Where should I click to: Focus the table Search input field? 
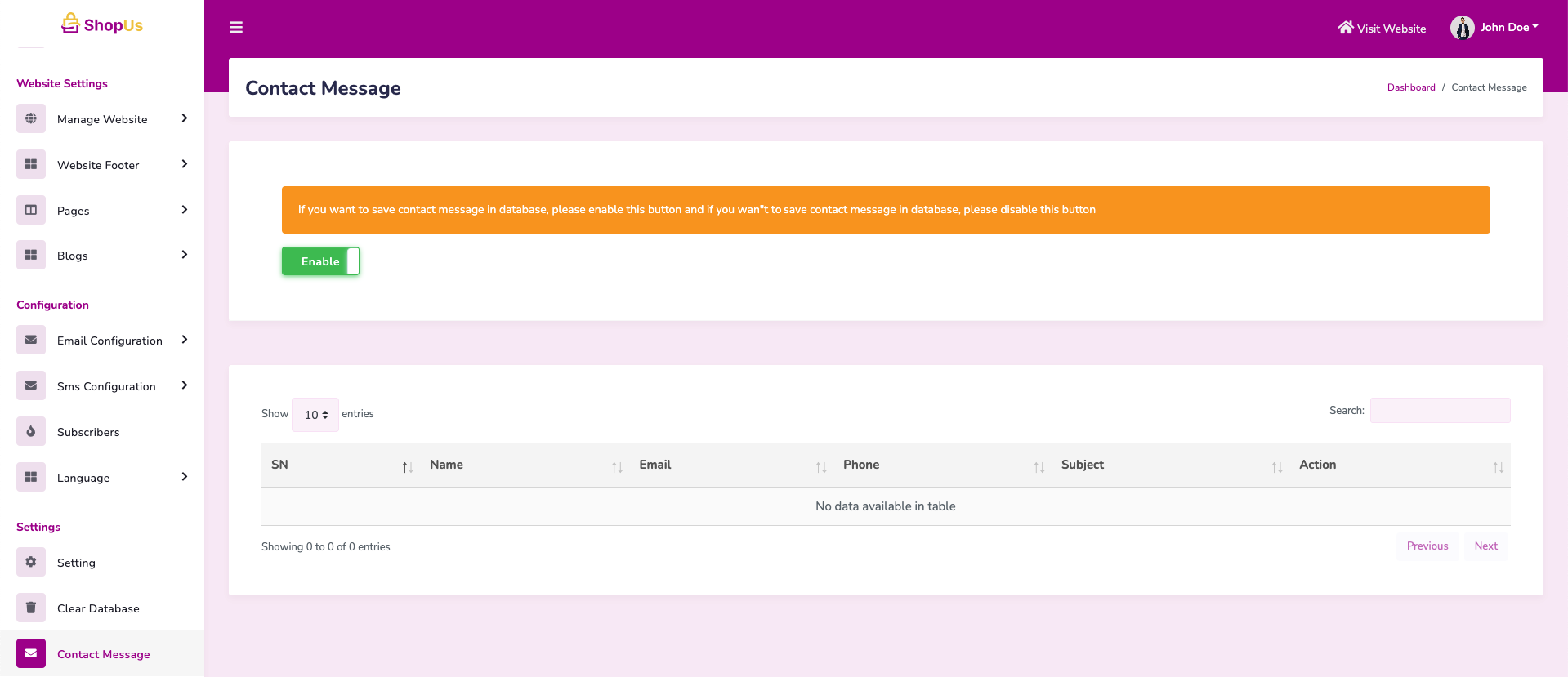click(x=1440, y=410)
